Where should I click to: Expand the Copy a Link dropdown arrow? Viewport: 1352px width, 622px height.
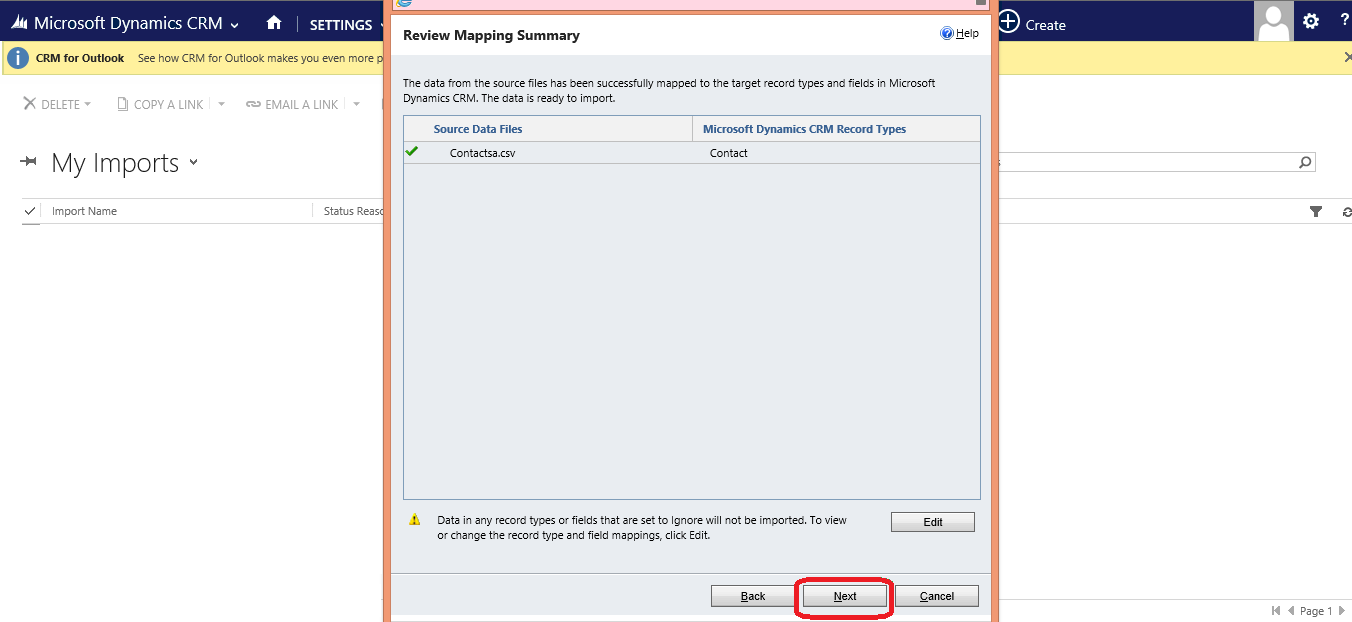(x=221, y=104)
